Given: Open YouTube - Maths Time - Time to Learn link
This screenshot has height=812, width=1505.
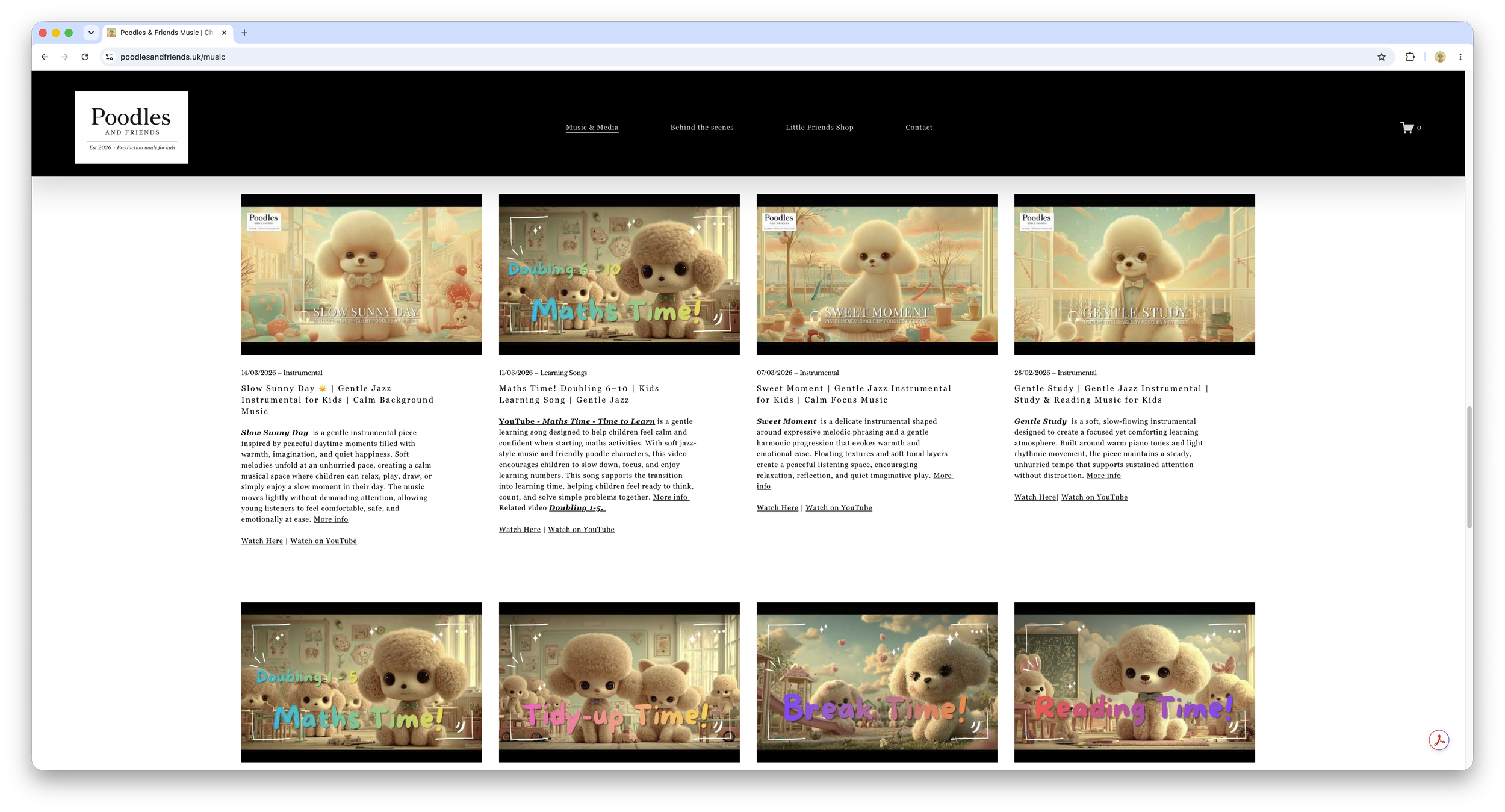Looking at the screenshot, I should tap(577, 421).
